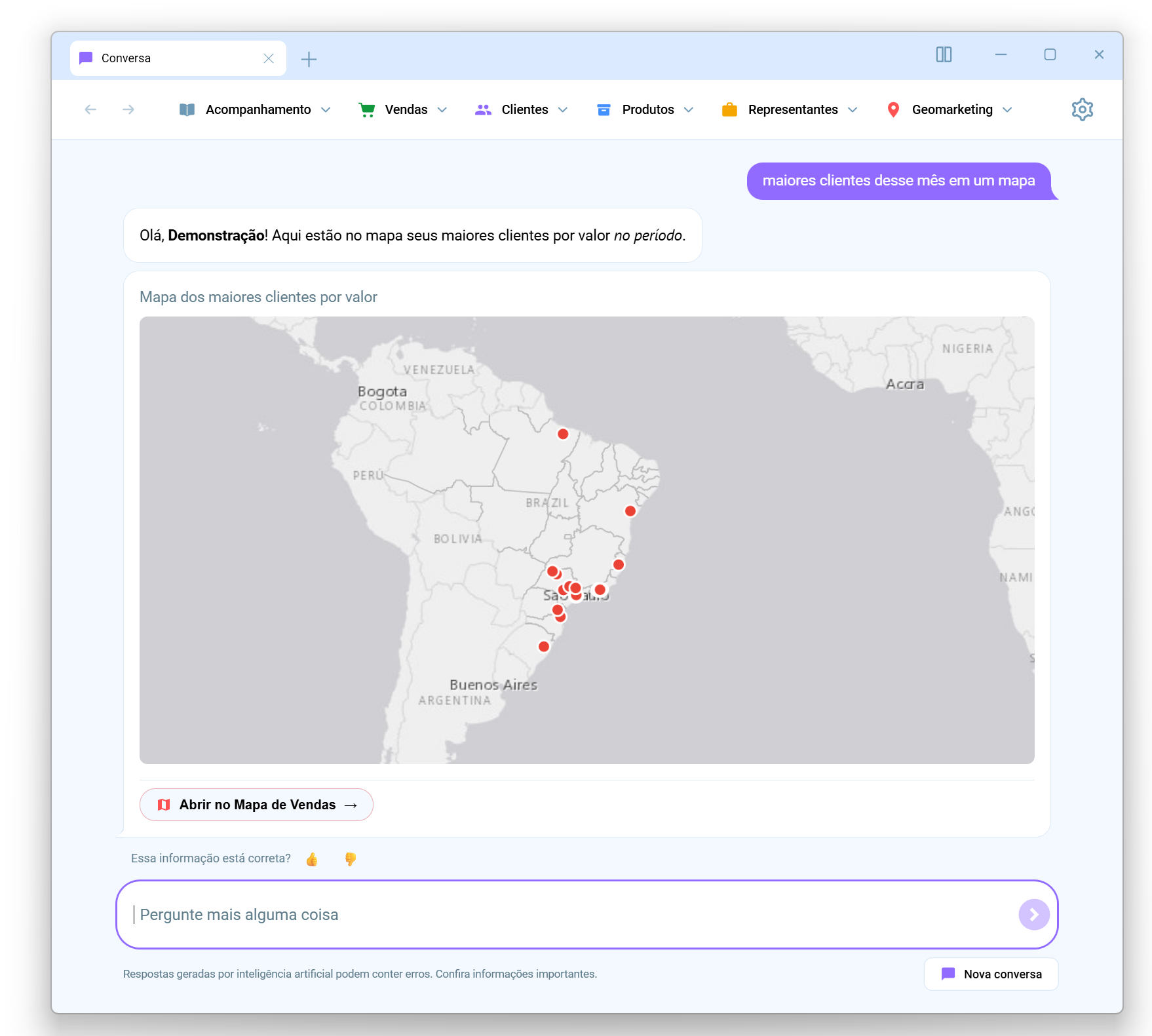Viewport: 1152px width, 1036px height.
Task: Open the Vendas menu
Action: [404, 109]
